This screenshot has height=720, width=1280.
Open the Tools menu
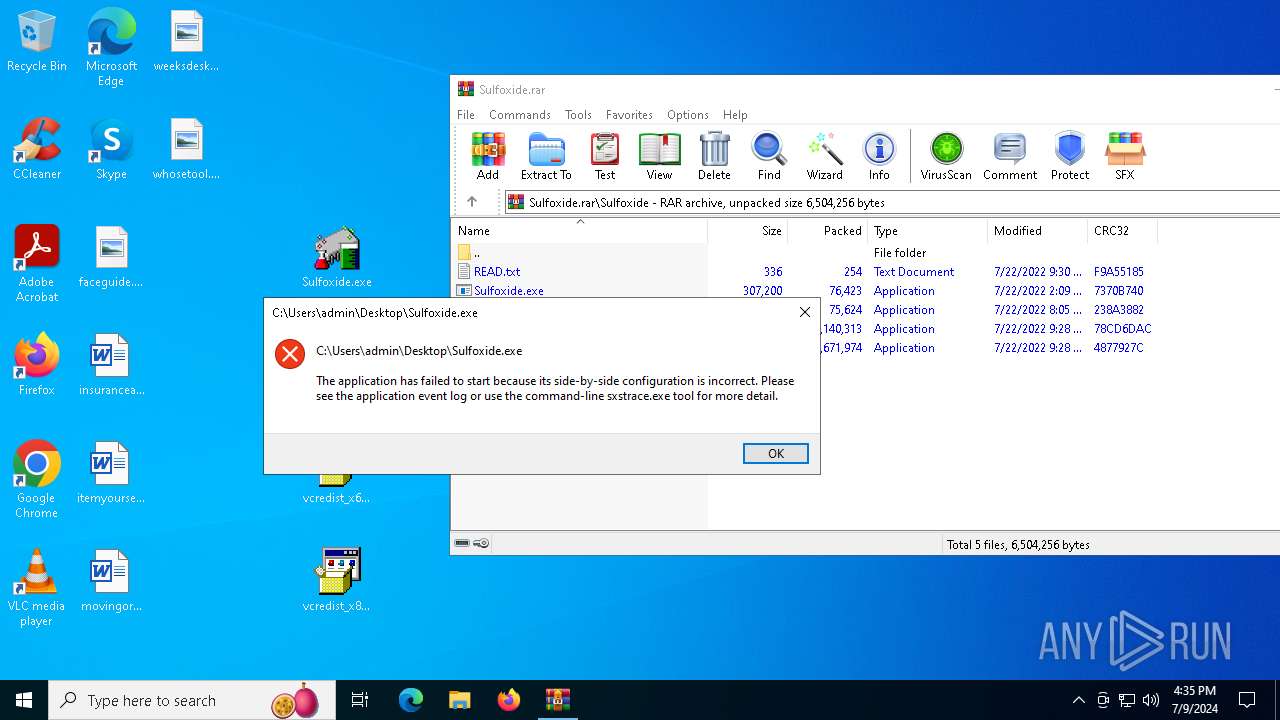tap(578, 115)
